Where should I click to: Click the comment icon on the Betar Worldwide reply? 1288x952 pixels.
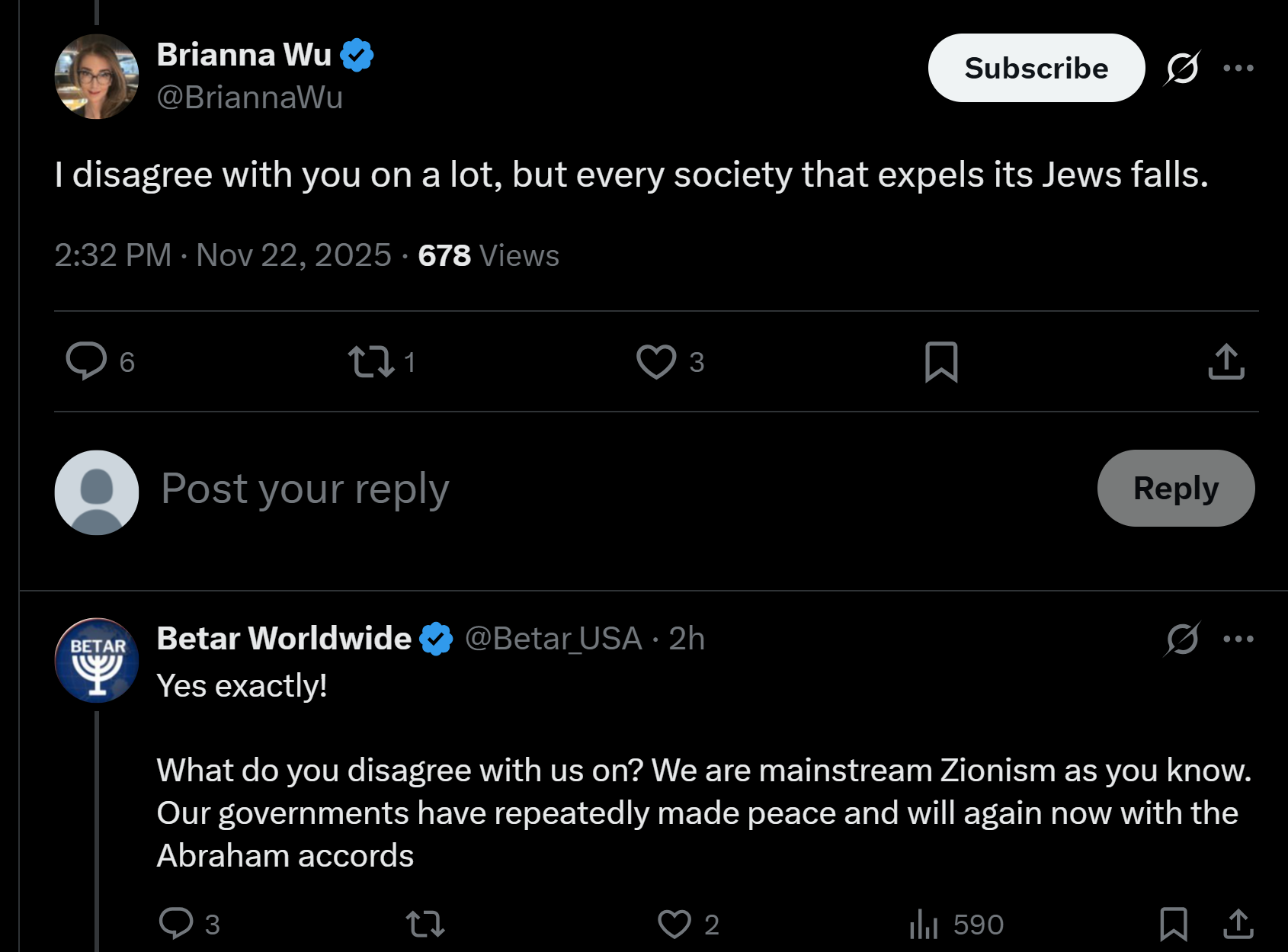click(176, 923)
